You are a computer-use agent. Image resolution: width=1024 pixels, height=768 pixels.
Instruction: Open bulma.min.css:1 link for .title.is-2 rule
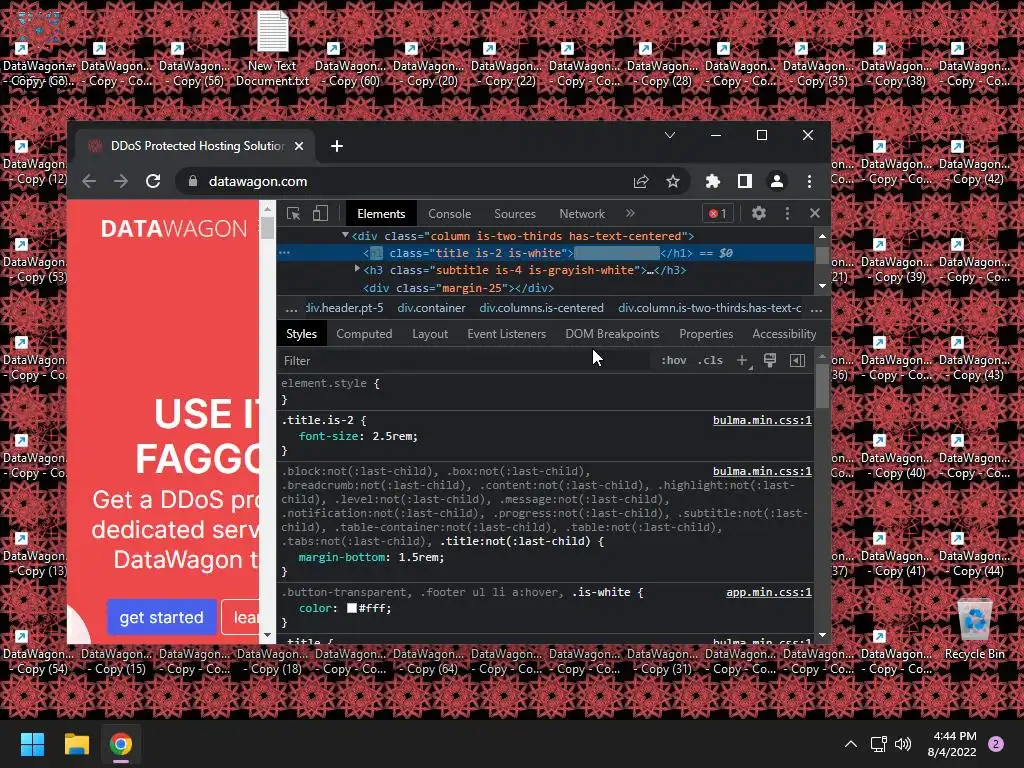pos(762,420)
